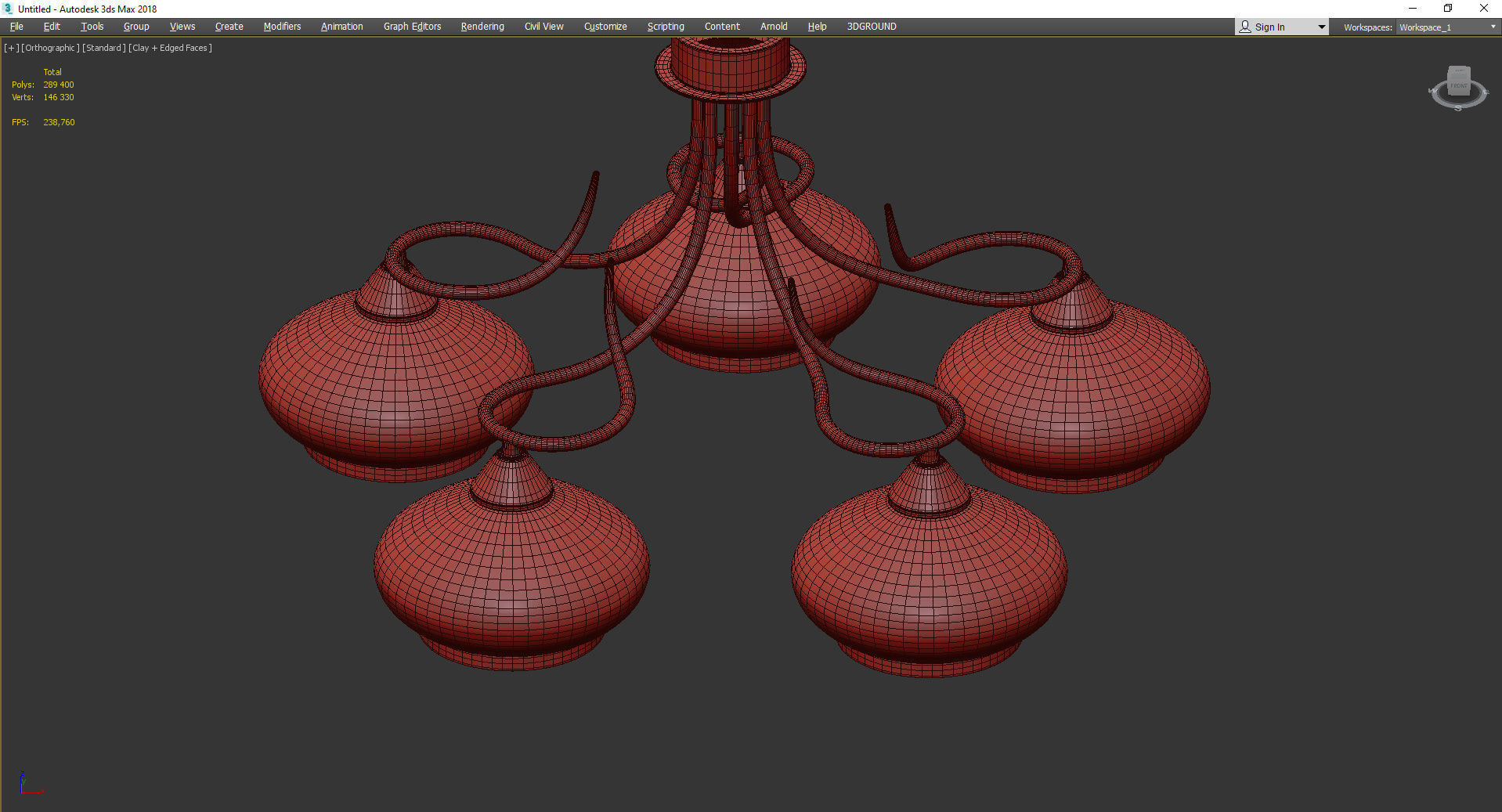Click the Polys count value 289 400

click(59, 85)
